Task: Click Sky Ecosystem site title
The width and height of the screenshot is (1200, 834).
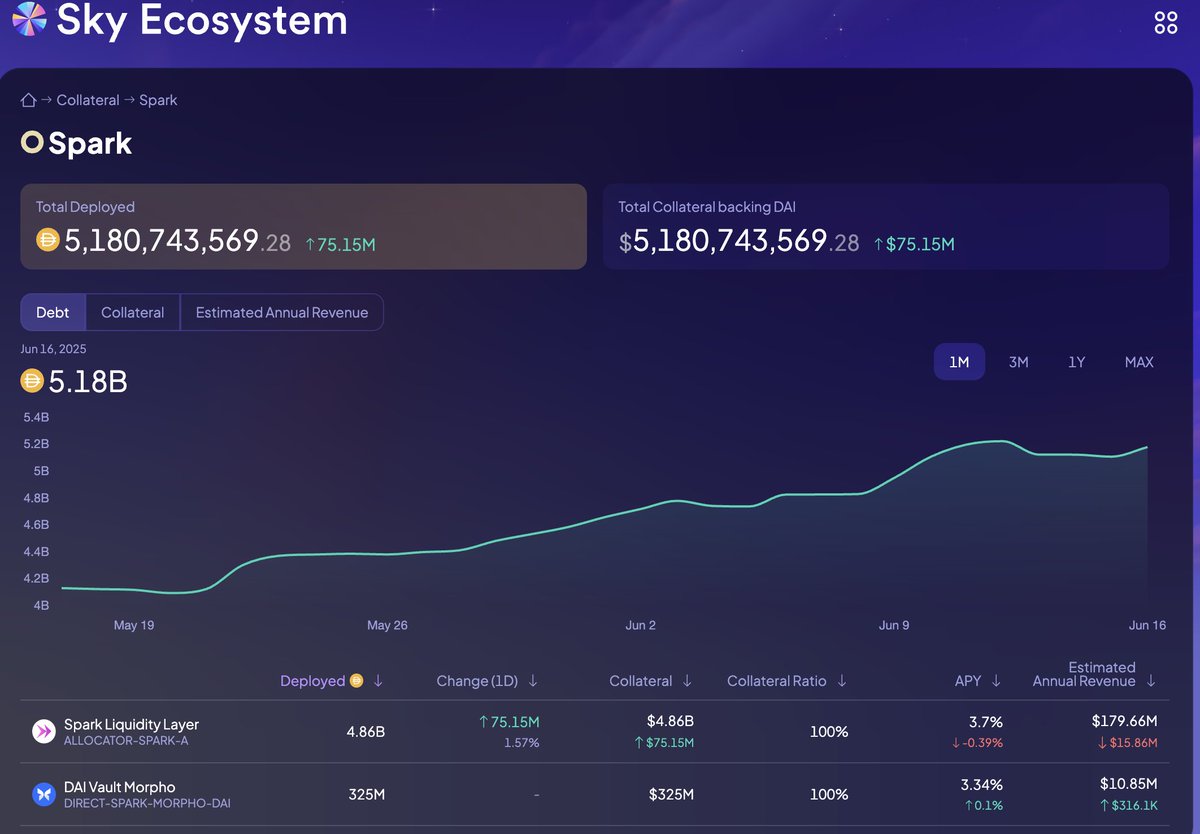Action: pos(202,19)
